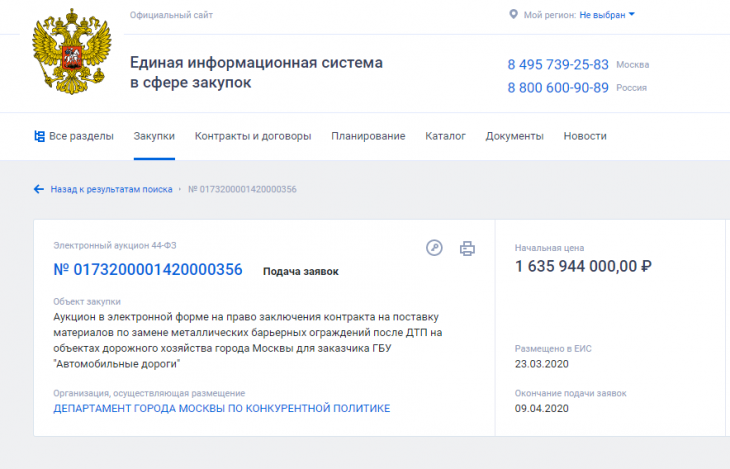Click the Официальный сайт label
The height and width of the screenshot is (469, 730).
(171, 15)
